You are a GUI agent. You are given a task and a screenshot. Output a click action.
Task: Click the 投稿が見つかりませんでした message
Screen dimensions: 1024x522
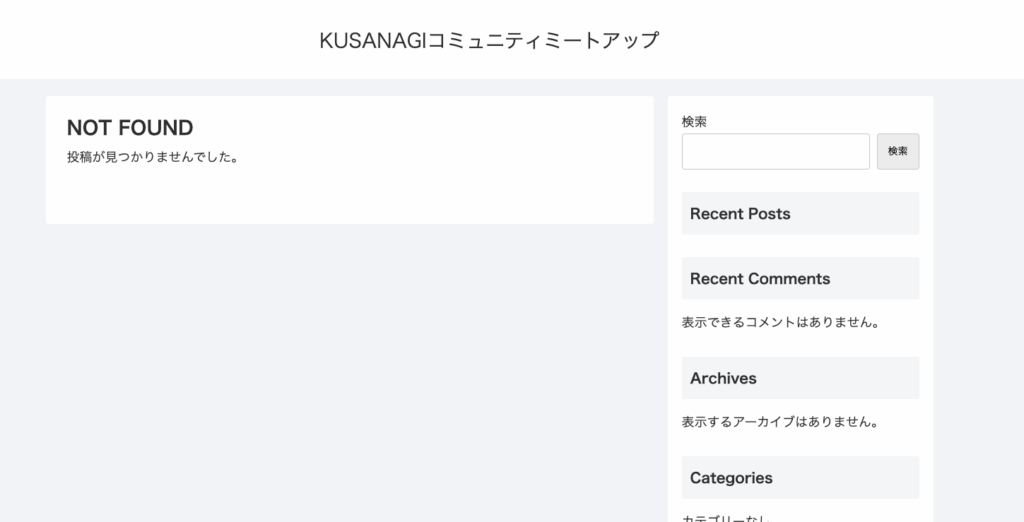click(152, 157)
